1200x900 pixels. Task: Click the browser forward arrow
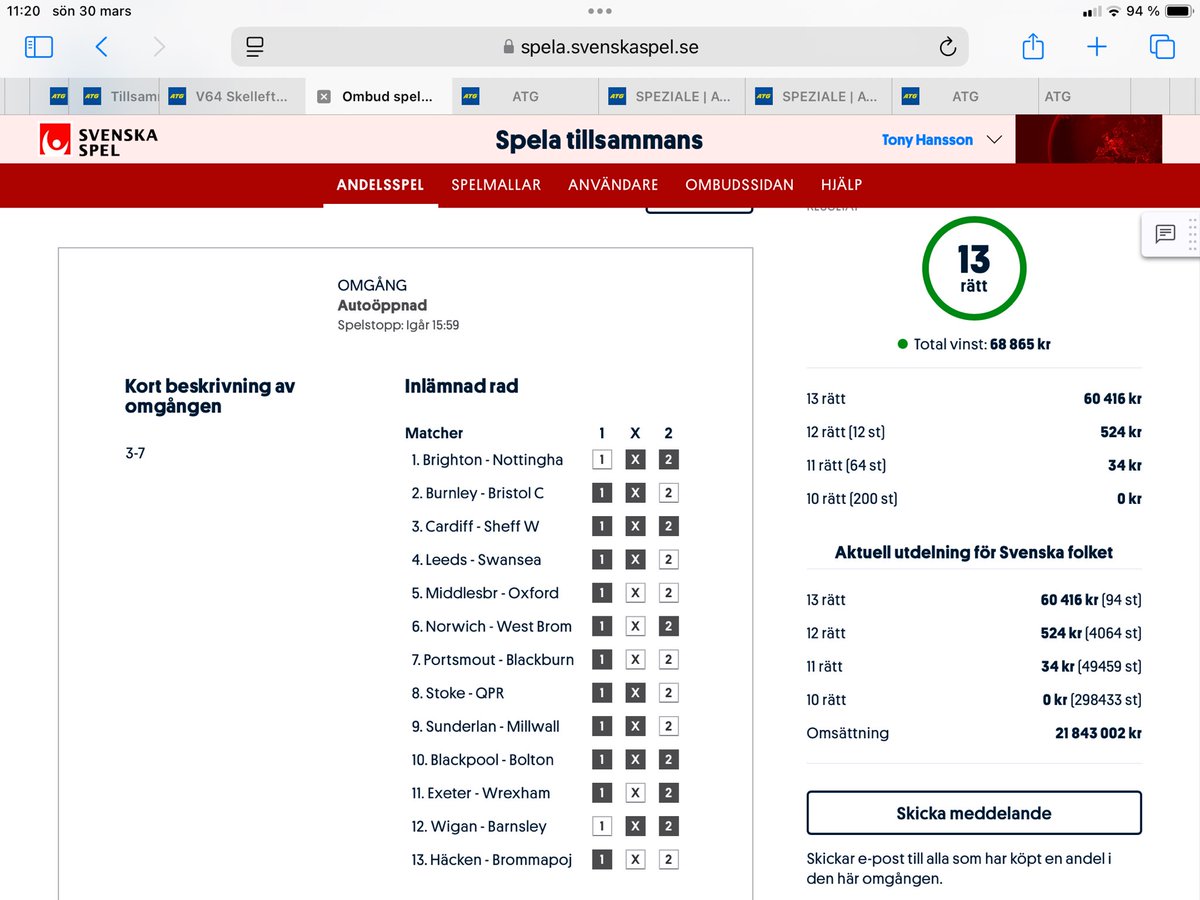(x=159, y=47)
